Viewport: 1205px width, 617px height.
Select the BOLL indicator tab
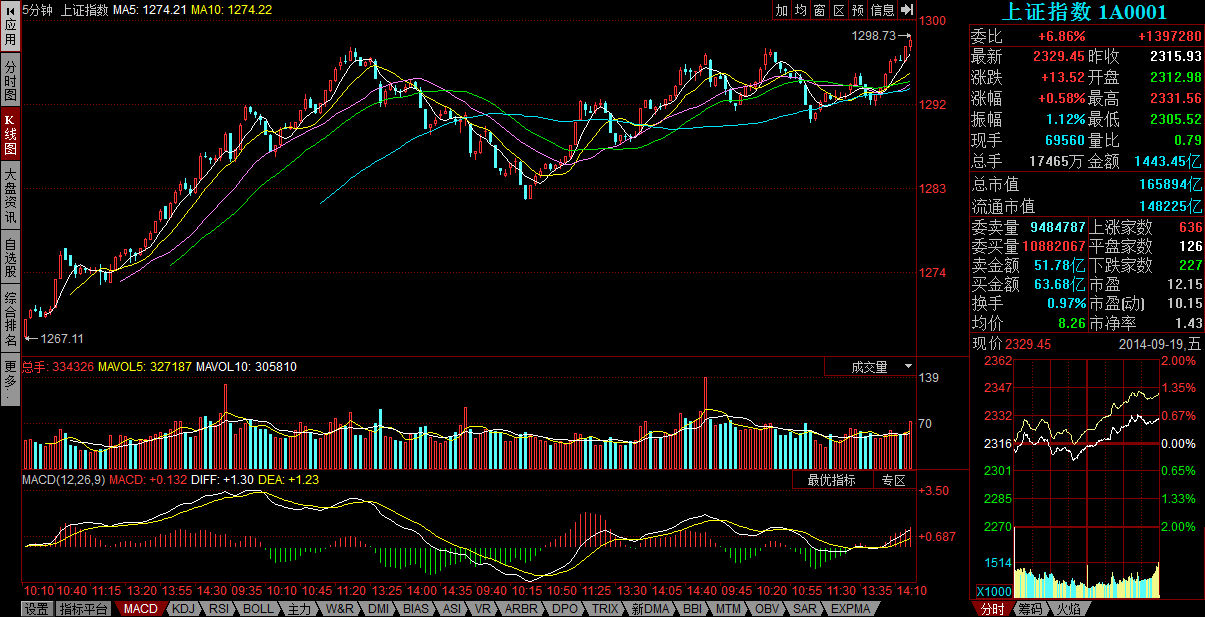point(258,608)
